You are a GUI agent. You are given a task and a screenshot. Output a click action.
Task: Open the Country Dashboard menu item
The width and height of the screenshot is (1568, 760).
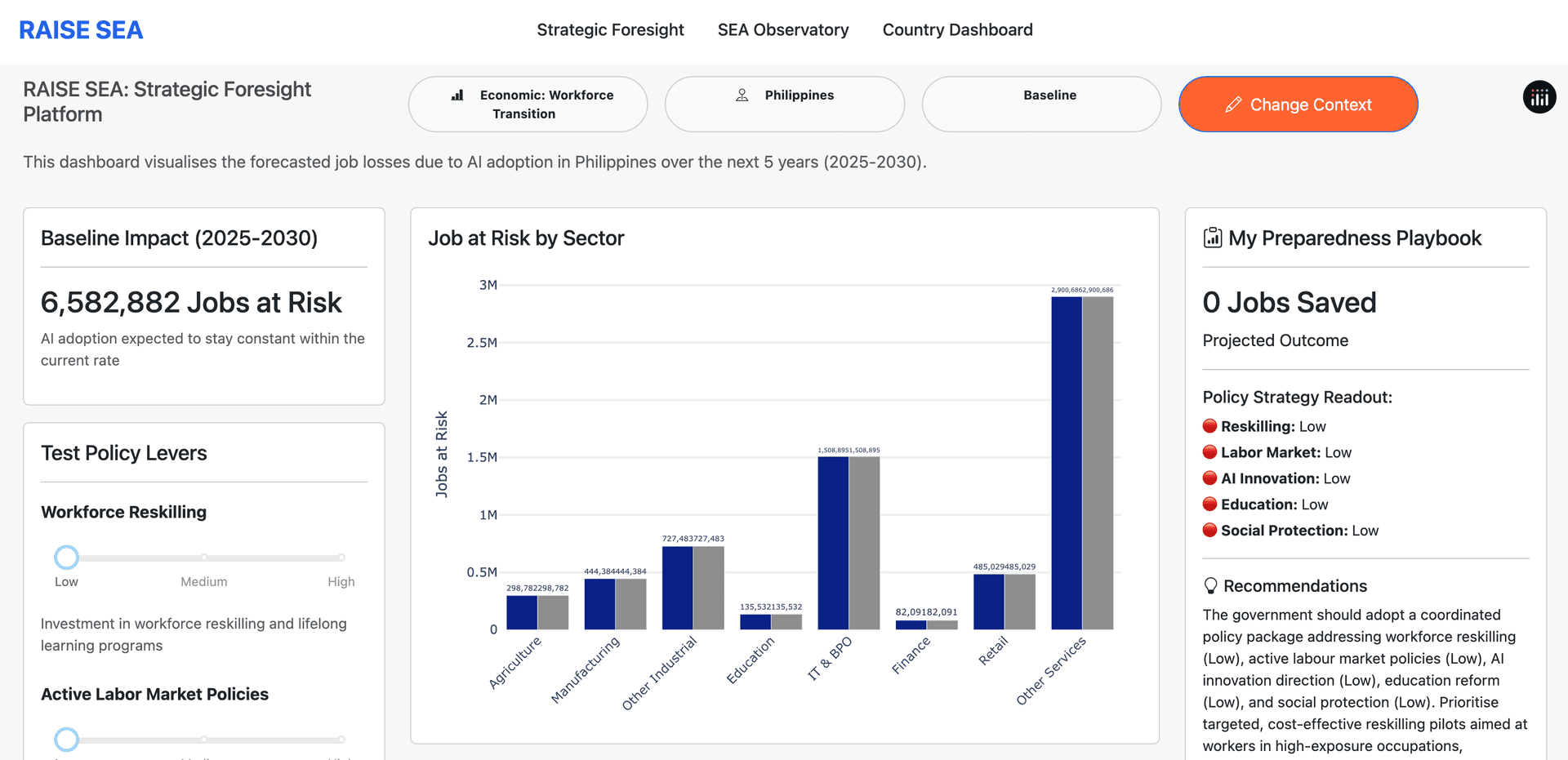tap(957, 30)
